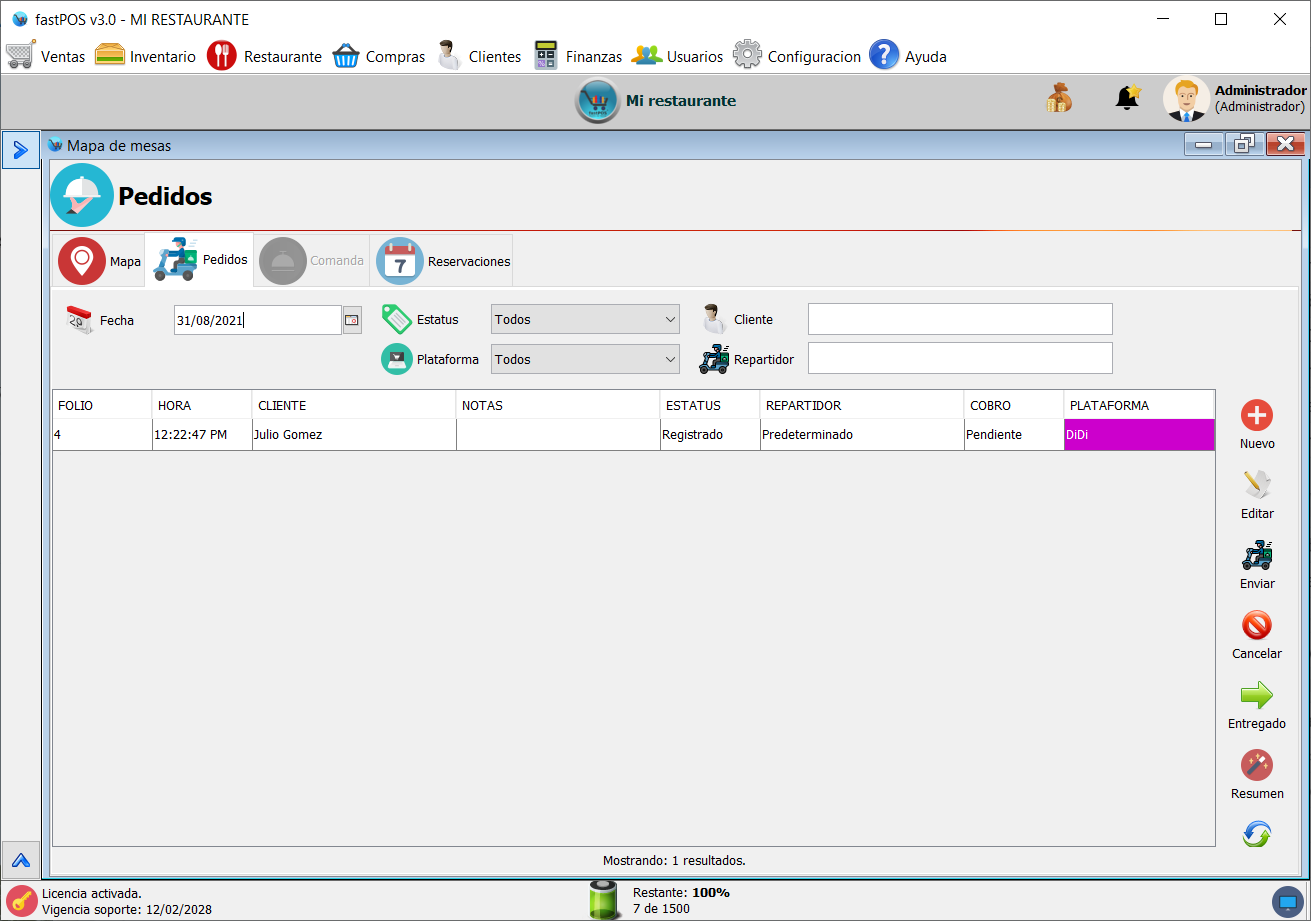Click the Mi restaurante header button

pyautogui.click(x=657, y=101)
